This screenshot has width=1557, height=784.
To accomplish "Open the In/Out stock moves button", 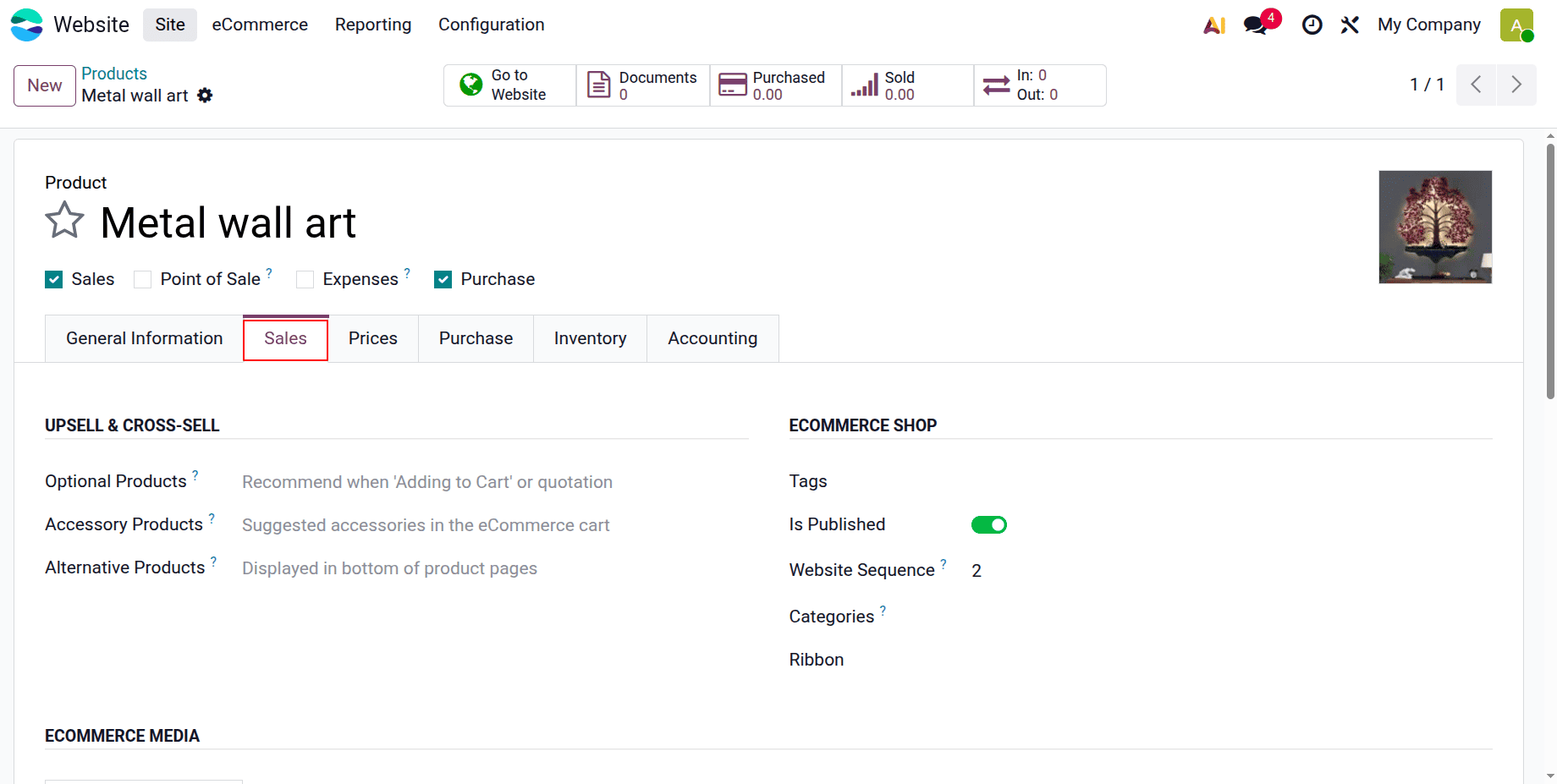I will [x=1040, y=85].
